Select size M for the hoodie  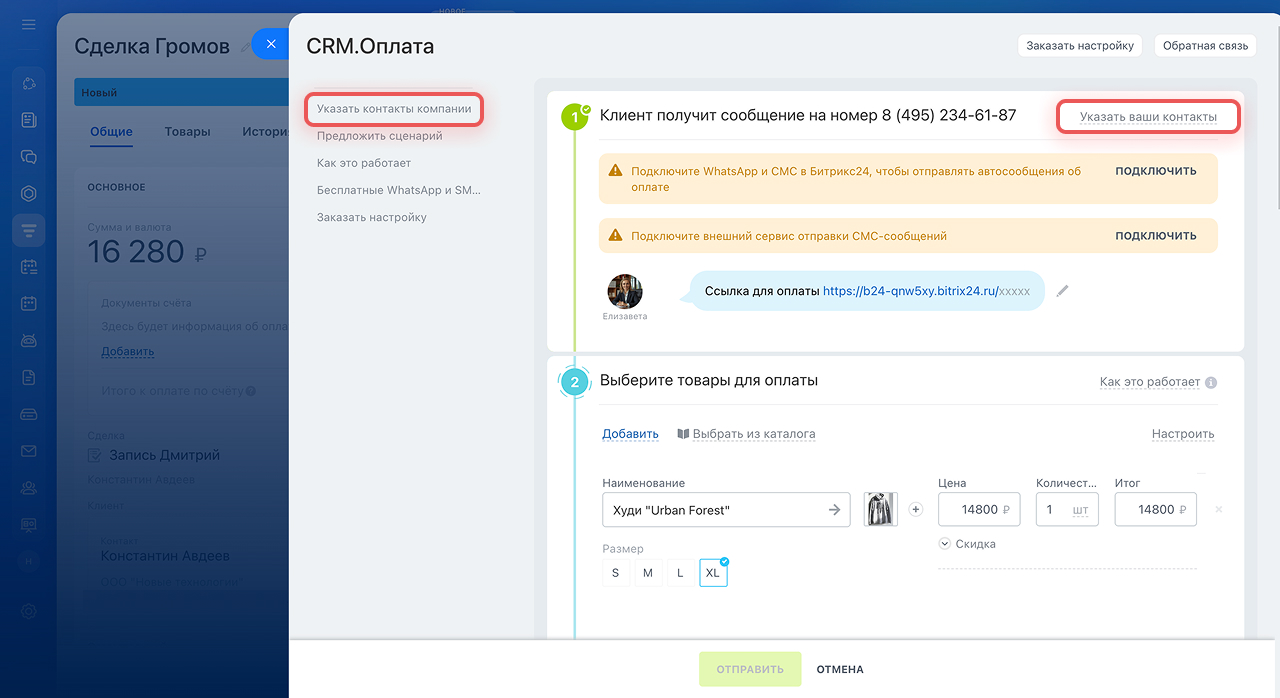pos(648,573)
